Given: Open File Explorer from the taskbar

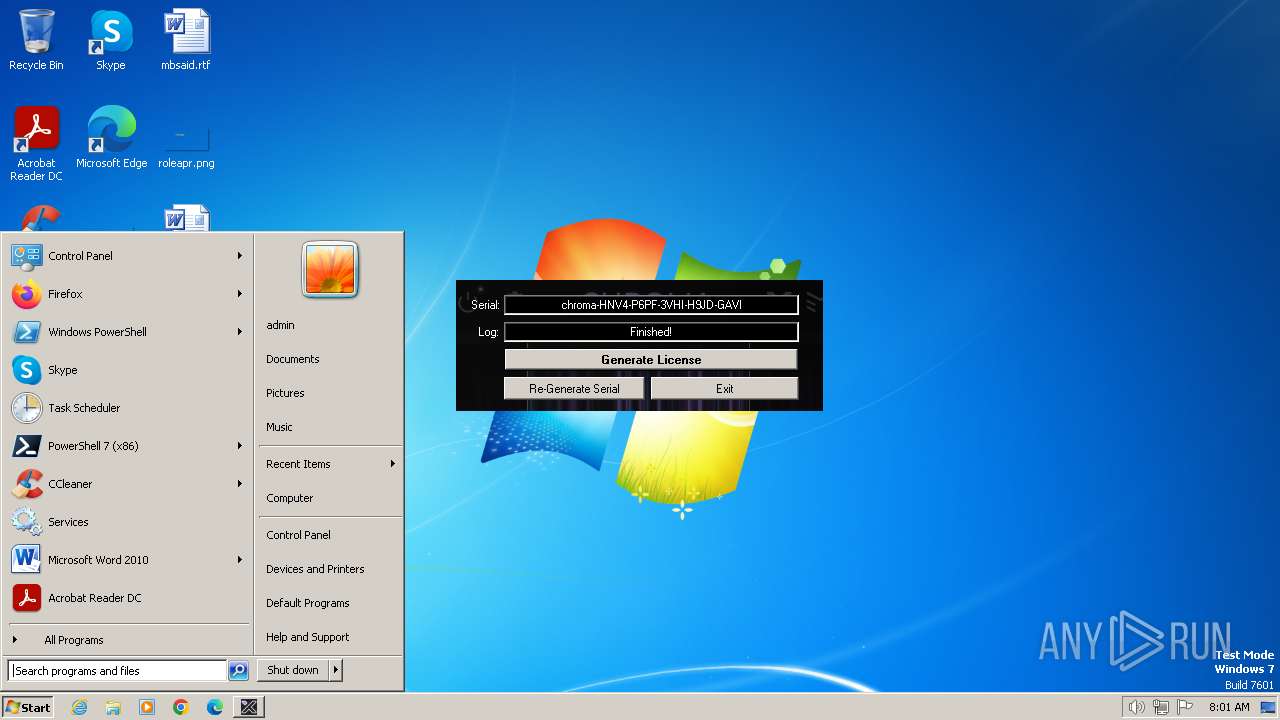Looking at the screenshot, I should coord(113,707).
